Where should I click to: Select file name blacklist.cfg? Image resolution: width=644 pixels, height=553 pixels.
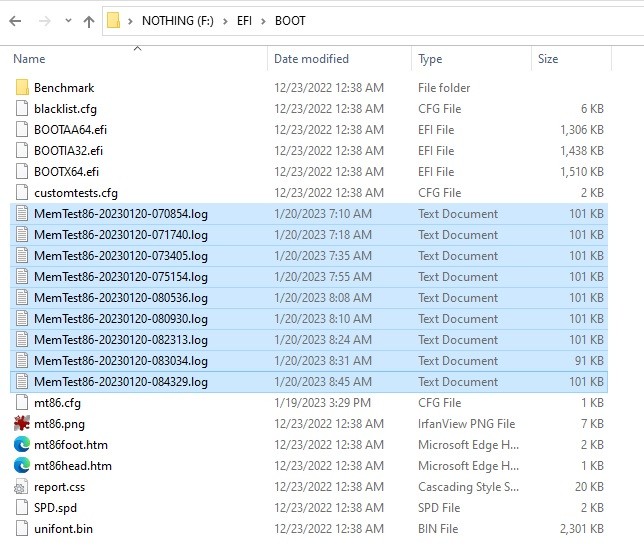(x=65, y=109)
